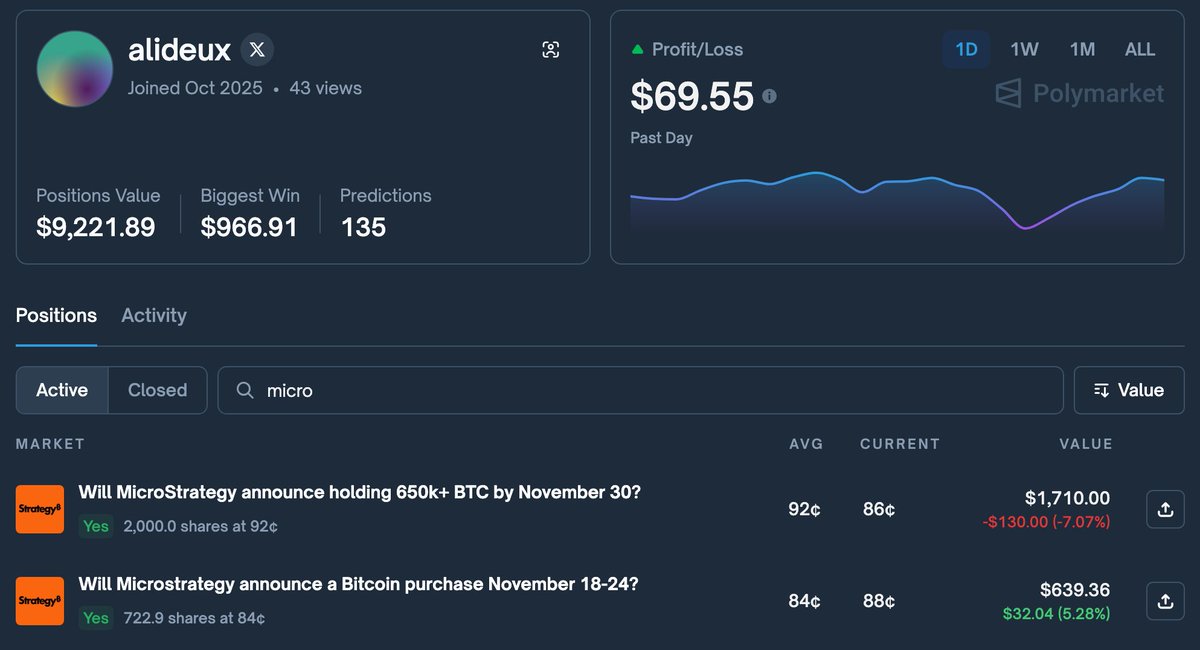Click the alideux gradient profile avatar
This screenshot has width=1200, height=650.
coord(75,69)
